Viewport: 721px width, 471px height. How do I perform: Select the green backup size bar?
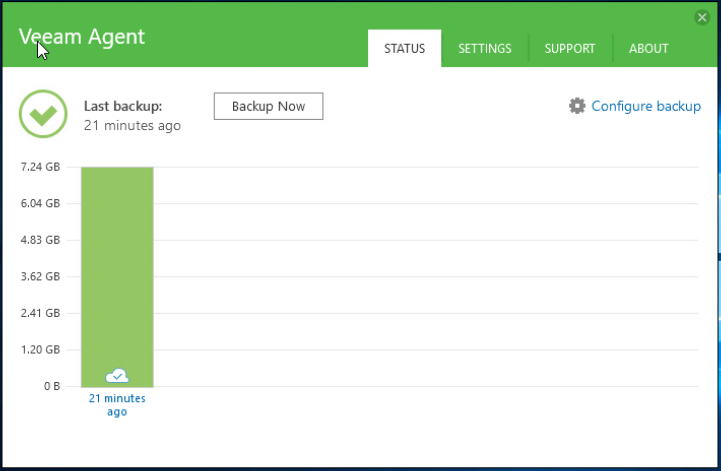[117, 277]
